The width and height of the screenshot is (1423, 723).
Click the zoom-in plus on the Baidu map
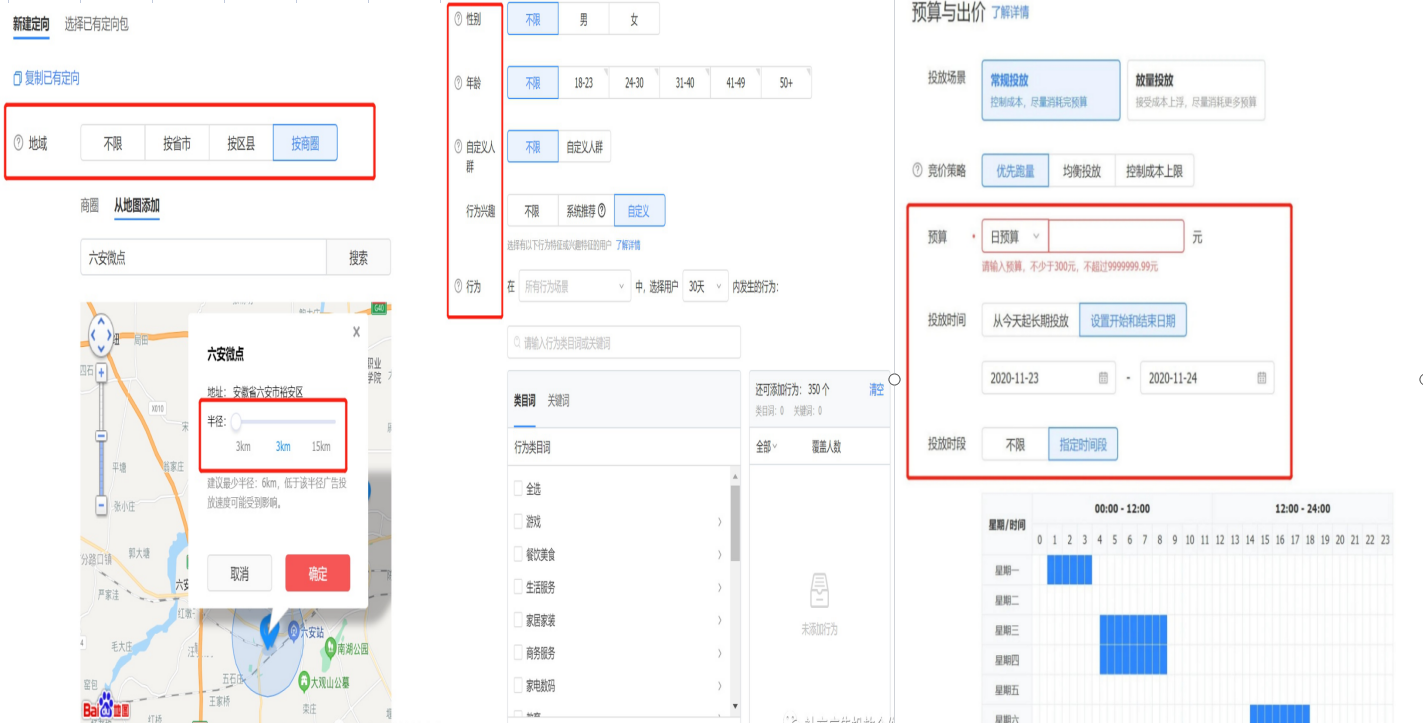(99, 373)
